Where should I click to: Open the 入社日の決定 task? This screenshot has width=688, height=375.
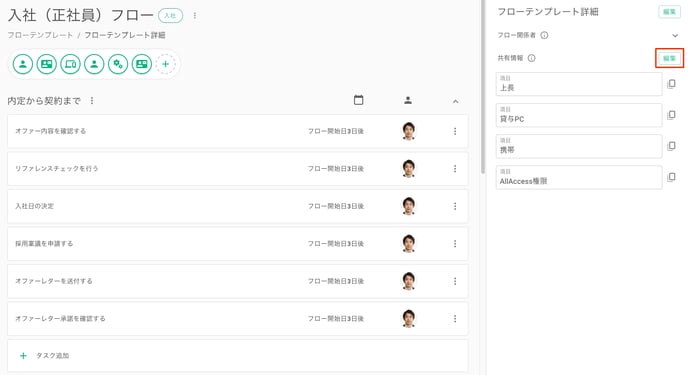click(238, 206)
